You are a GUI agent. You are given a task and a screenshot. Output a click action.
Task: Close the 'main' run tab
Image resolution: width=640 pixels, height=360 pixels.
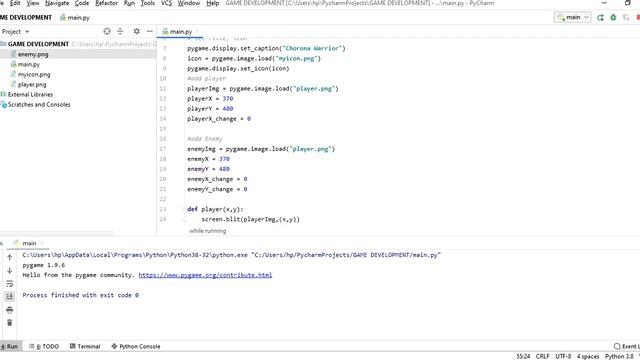[42, 243]
